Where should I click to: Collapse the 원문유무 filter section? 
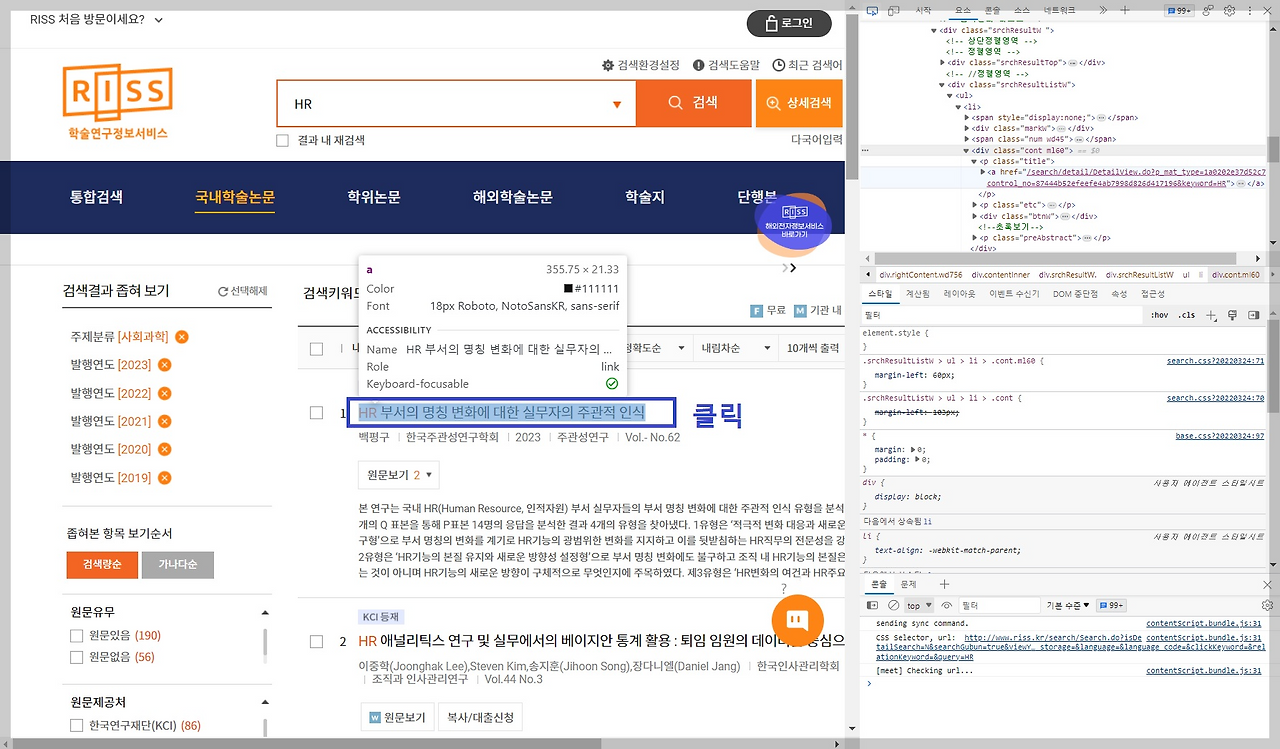point(265,612)
